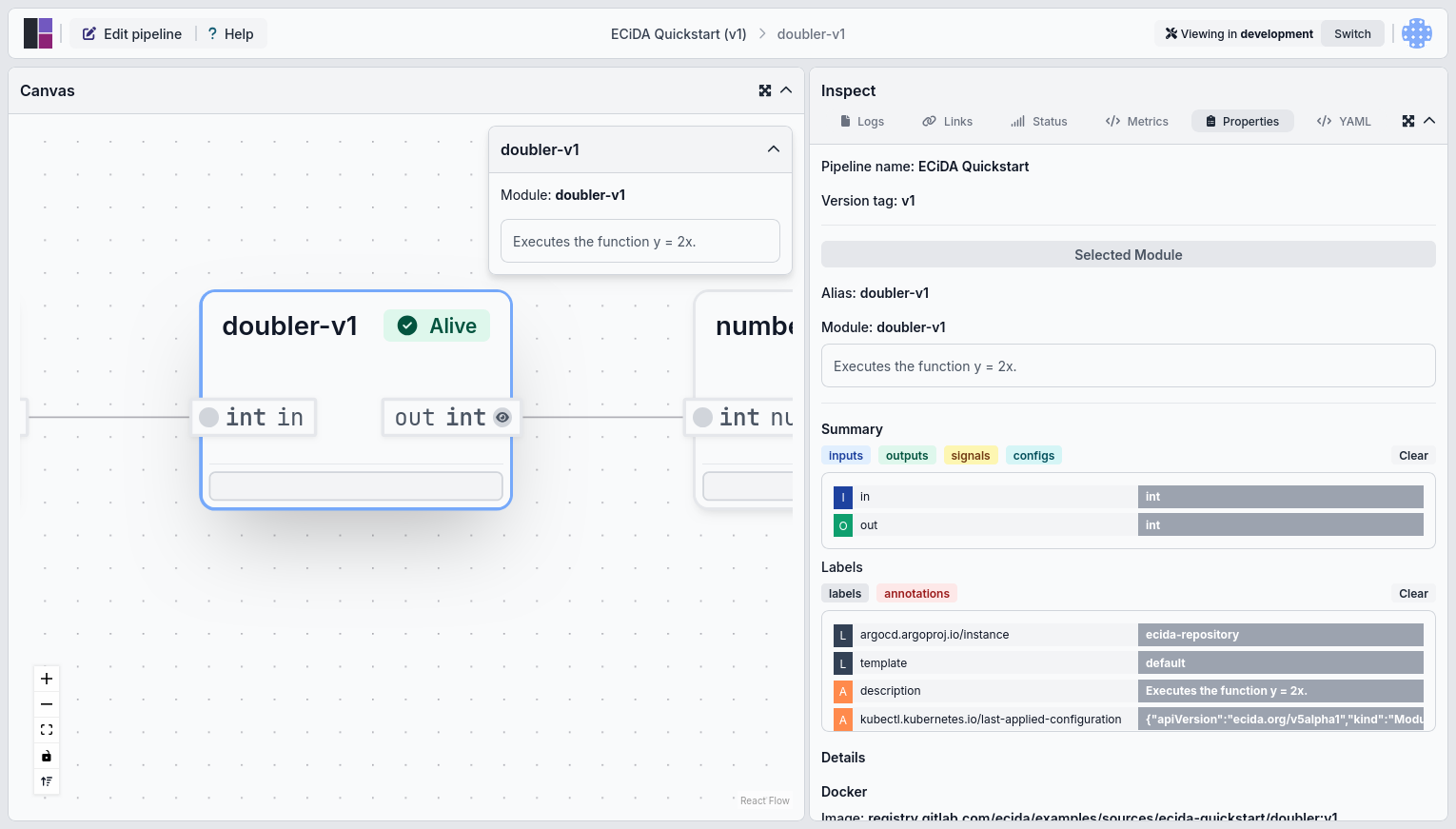Click int value of the out row
Image resolution: width=1456 pixels, height=829 pixels.
point(1281,525)
